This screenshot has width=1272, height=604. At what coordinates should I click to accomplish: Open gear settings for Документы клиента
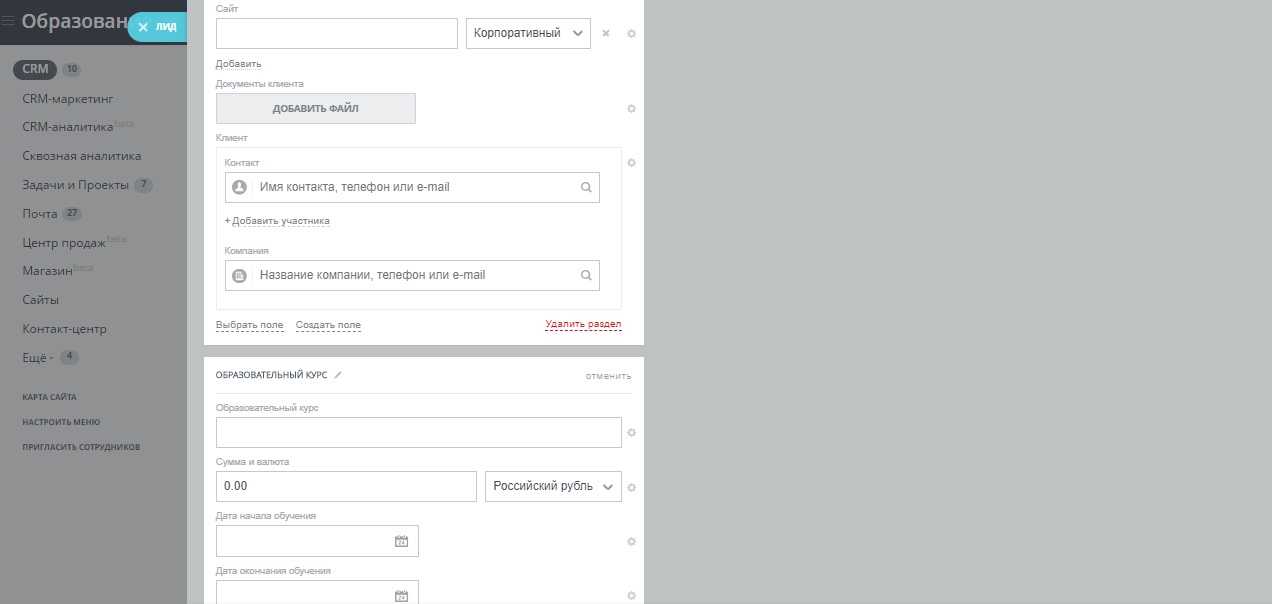coord(631,108)
